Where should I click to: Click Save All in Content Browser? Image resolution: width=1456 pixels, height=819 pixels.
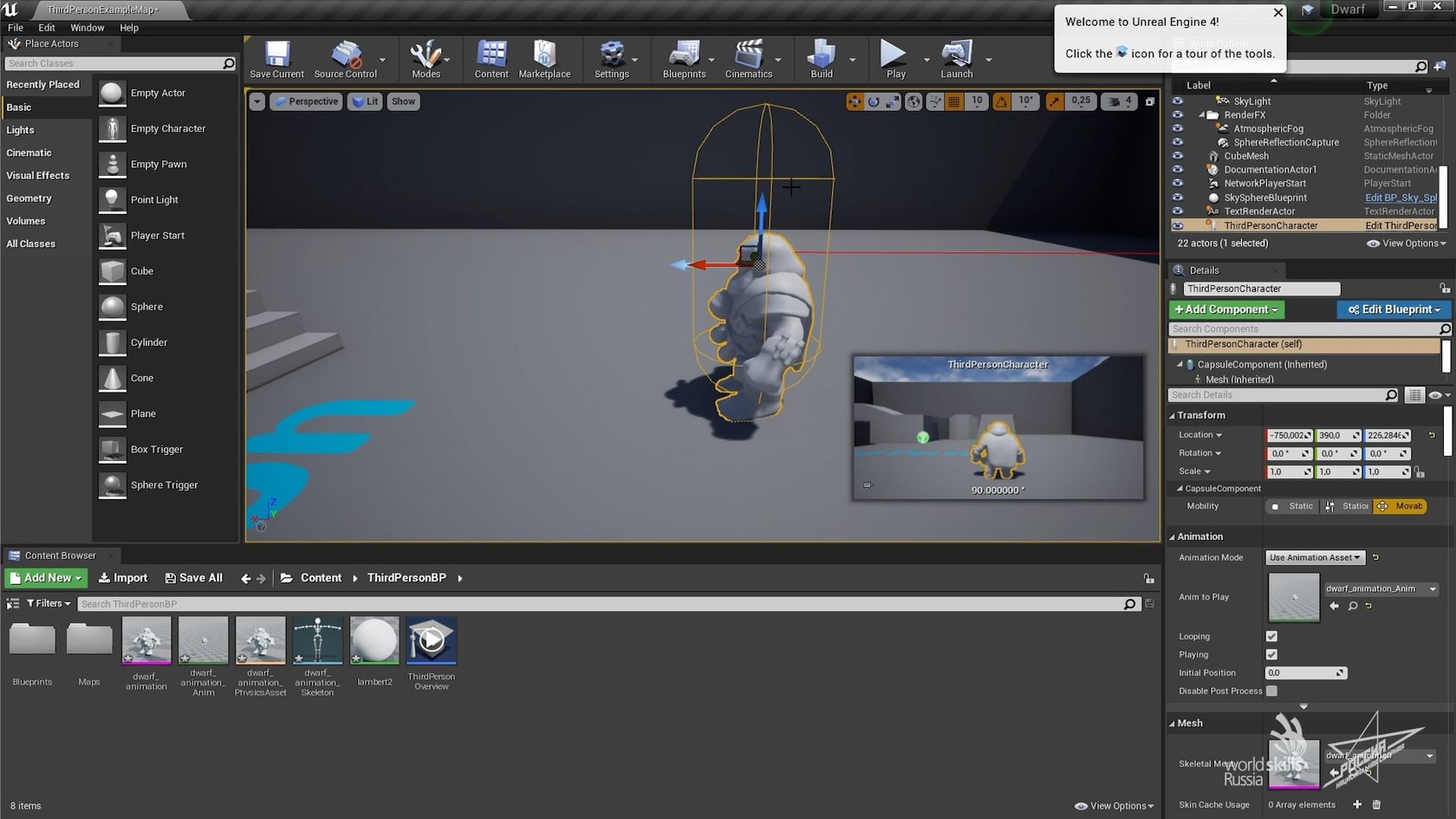(x=194, y=578)
